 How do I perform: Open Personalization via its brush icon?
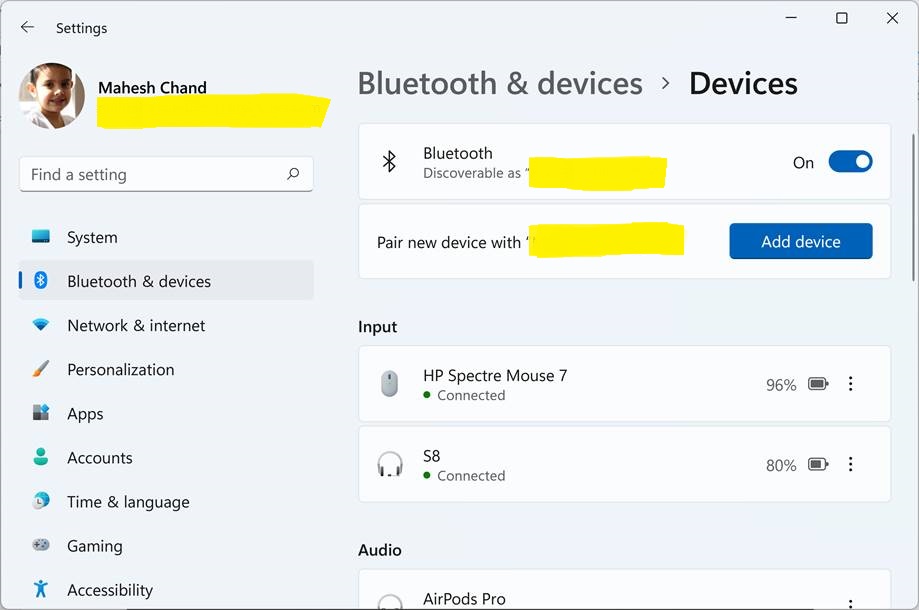40,369
